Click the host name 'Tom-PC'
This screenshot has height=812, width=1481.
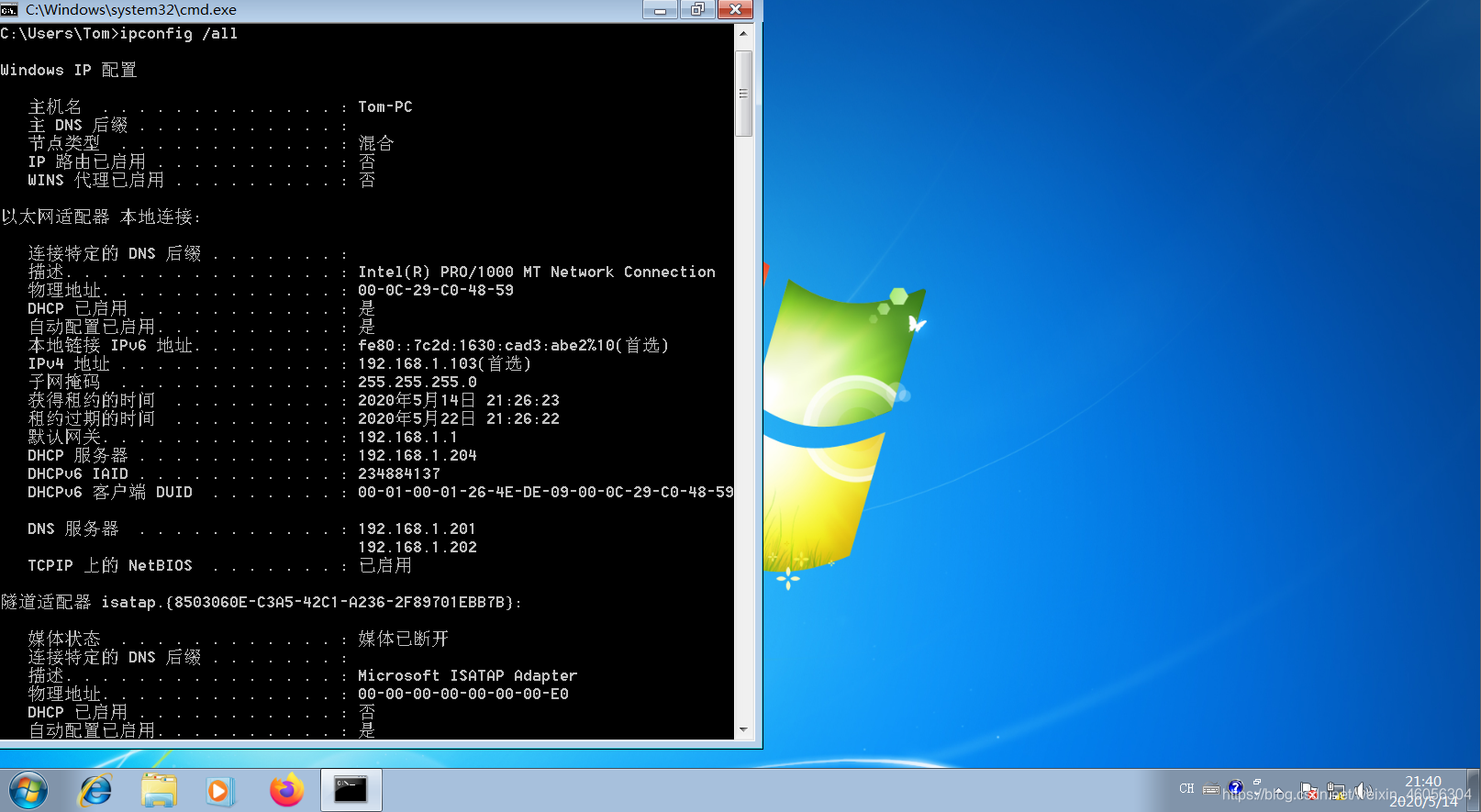pyautogui.click(x=385, y=107)
